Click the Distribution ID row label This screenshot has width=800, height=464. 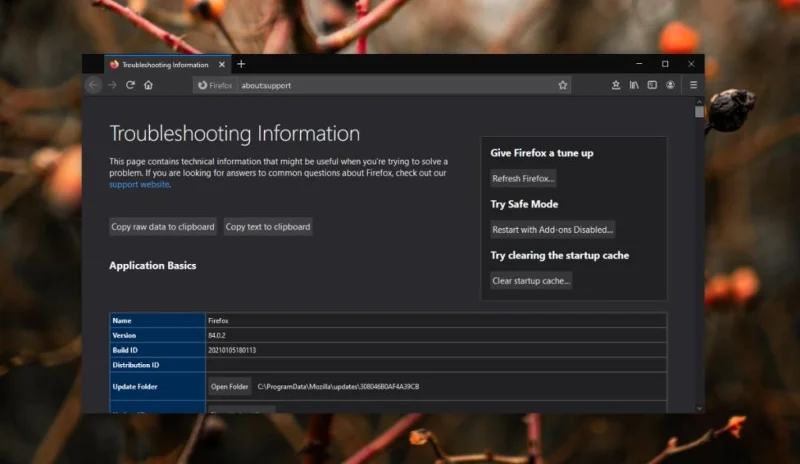click(136, 365)
